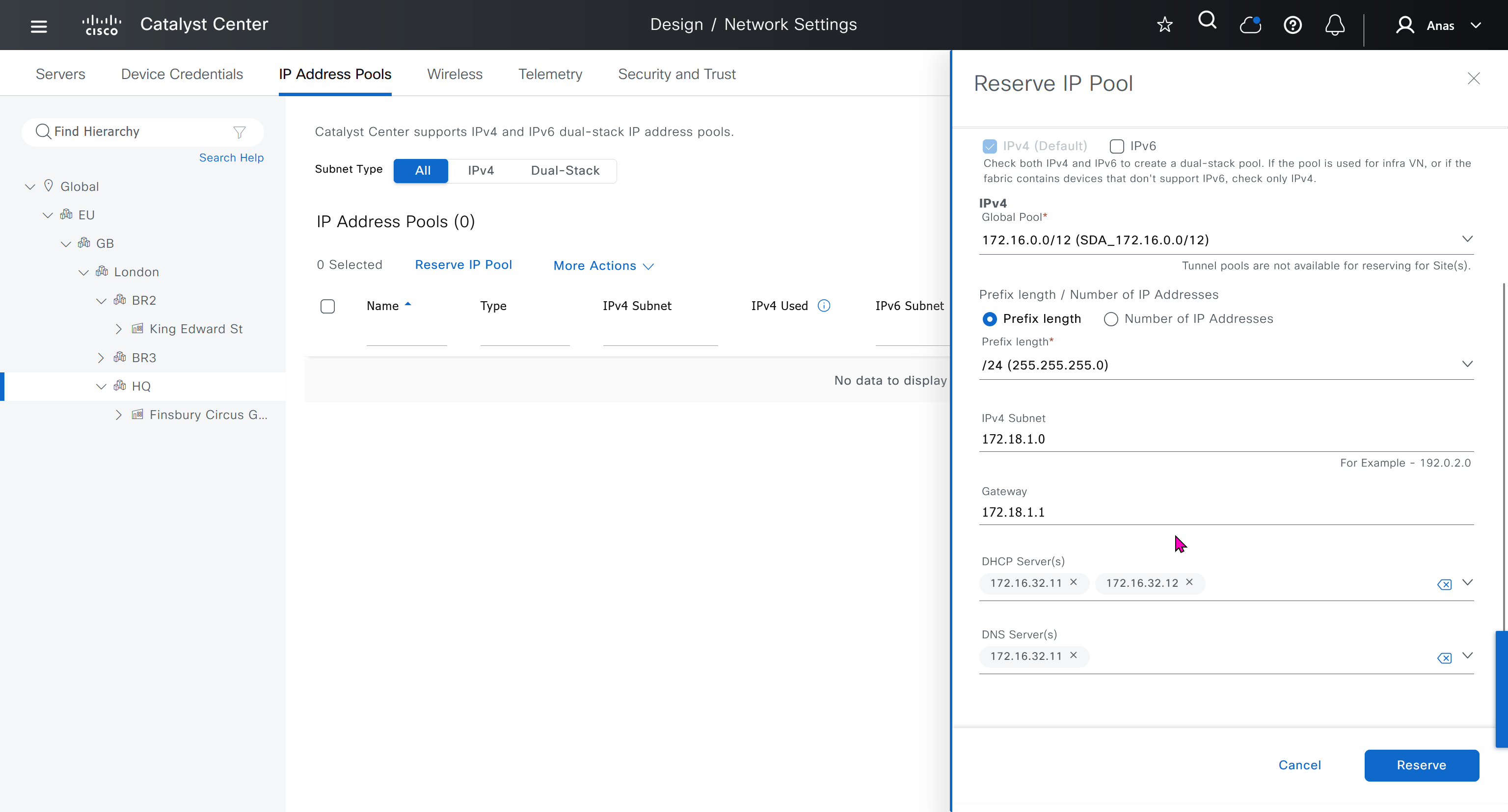Check the select-all pools table checkbox
This screenshot has height=812, width=1508.
(328, 306)
